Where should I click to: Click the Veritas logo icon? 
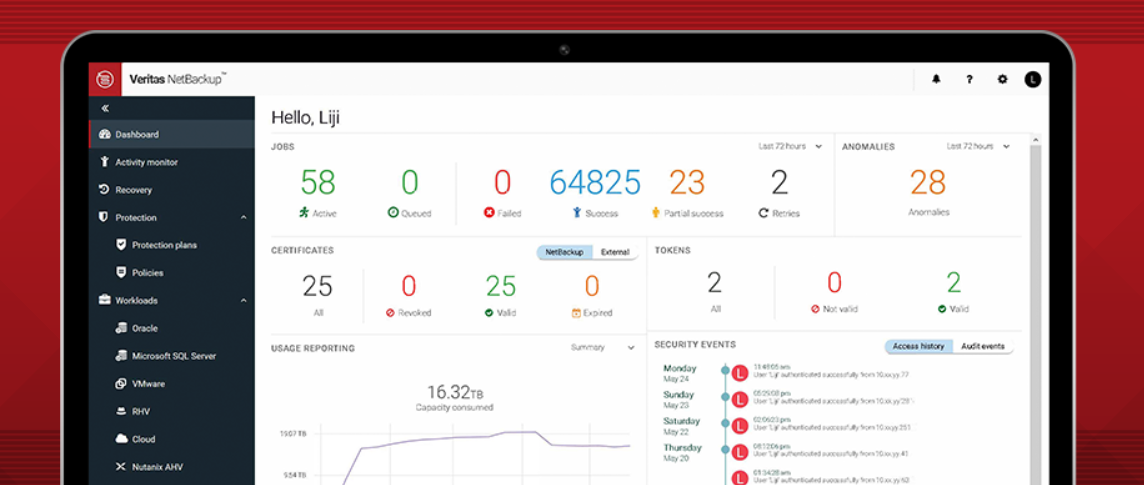(x=104, y=80)
